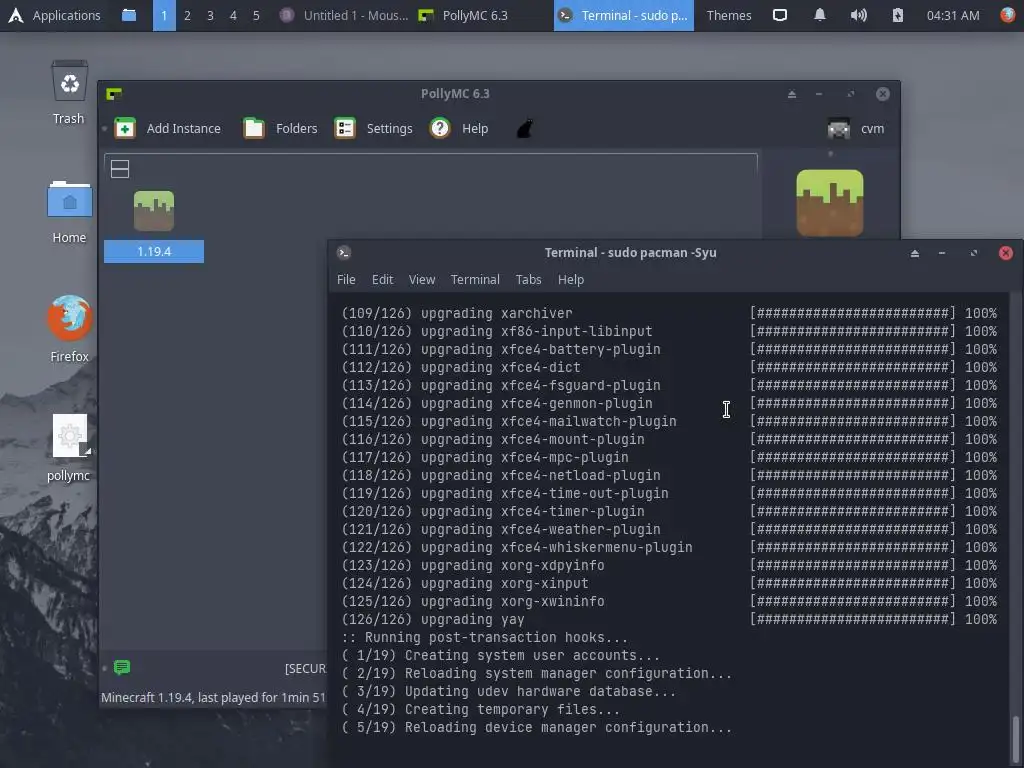
Task: Click the cvm account skin head icon
Action: 839,128
